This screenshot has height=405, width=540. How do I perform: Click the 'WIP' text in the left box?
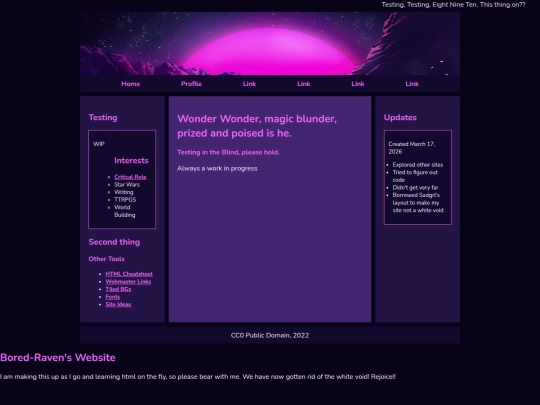[x=99, y=144]
